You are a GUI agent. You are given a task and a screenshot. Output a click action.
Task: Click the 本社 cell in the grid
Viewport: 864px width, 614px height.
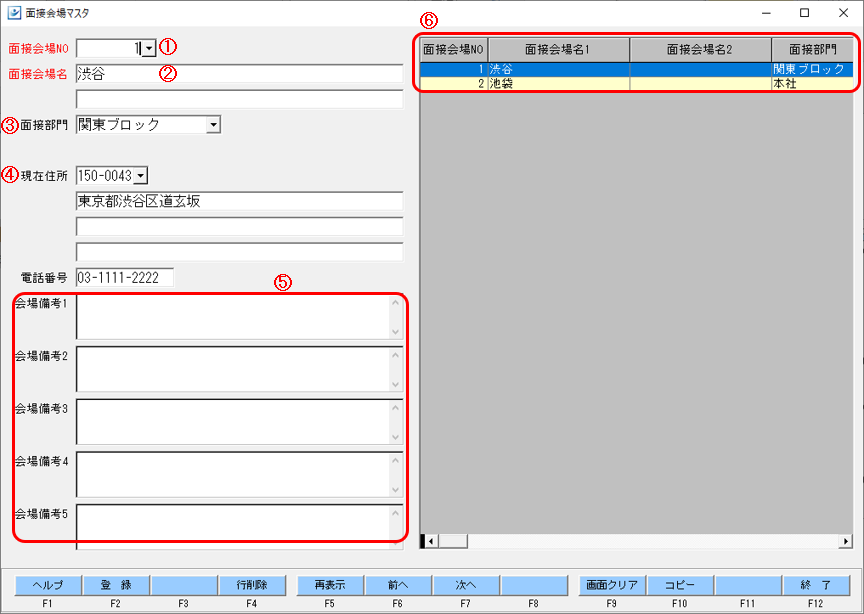click(x=812, y=84)
